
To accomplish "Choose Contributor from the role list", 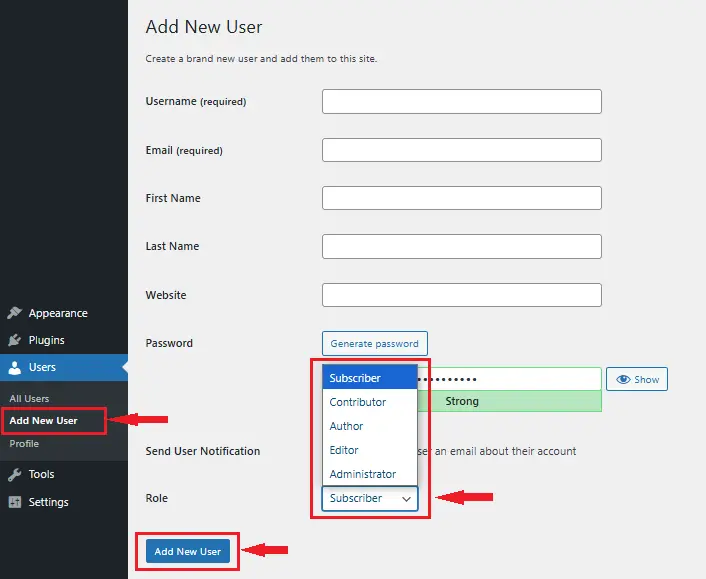I will click(368, 402).
